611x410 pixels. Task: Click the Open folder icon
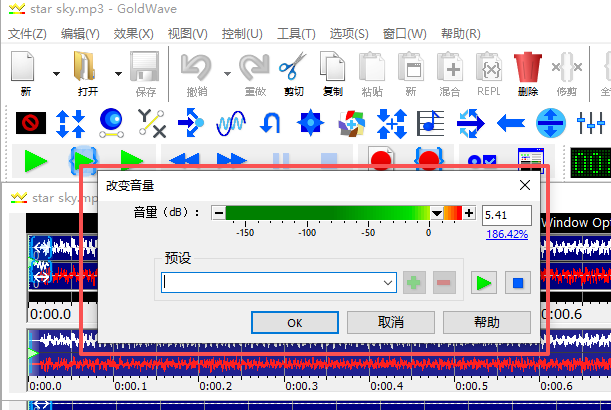click(x=85, y=66)
